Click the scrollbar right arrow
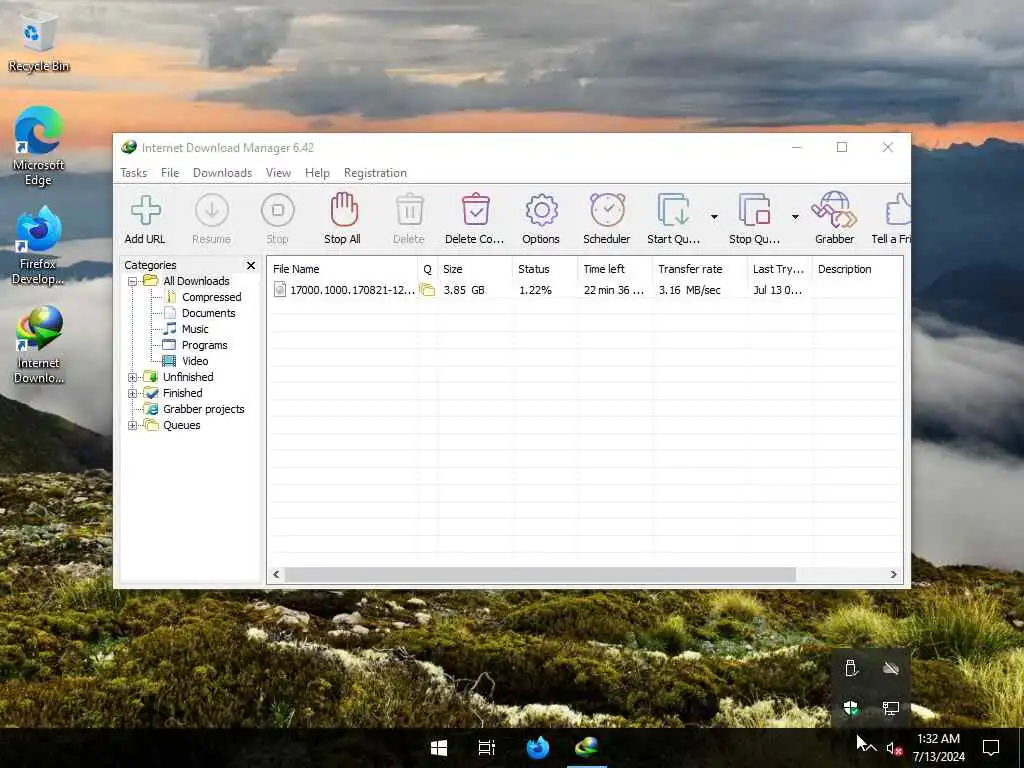This screenshot has height=768, width=1024. 893,574
